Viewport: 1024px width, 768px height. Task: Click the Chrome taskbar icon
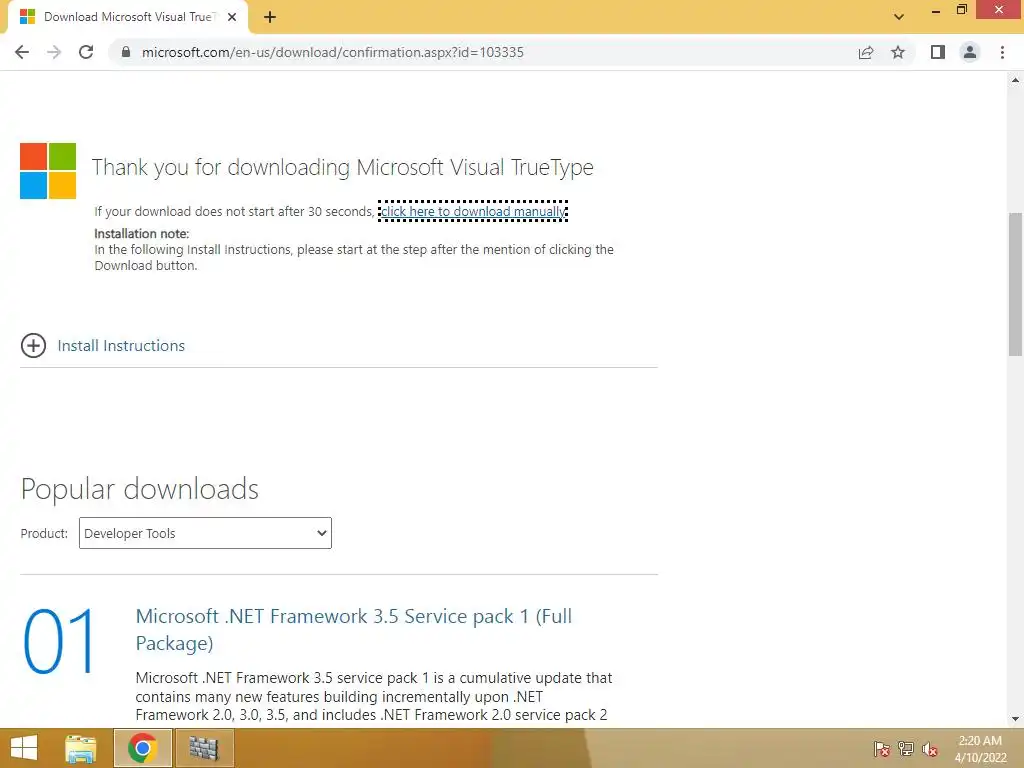[142, 748]
